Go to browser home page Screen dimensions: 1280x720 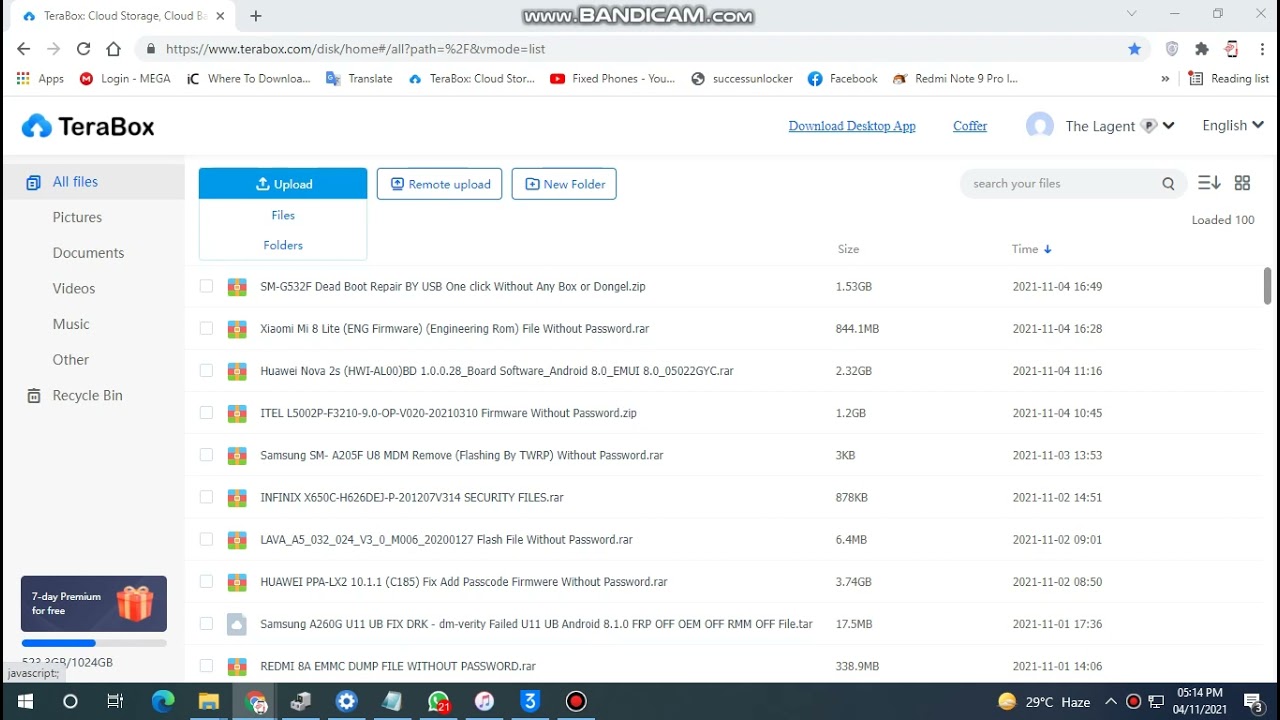(x=113, y=49)
